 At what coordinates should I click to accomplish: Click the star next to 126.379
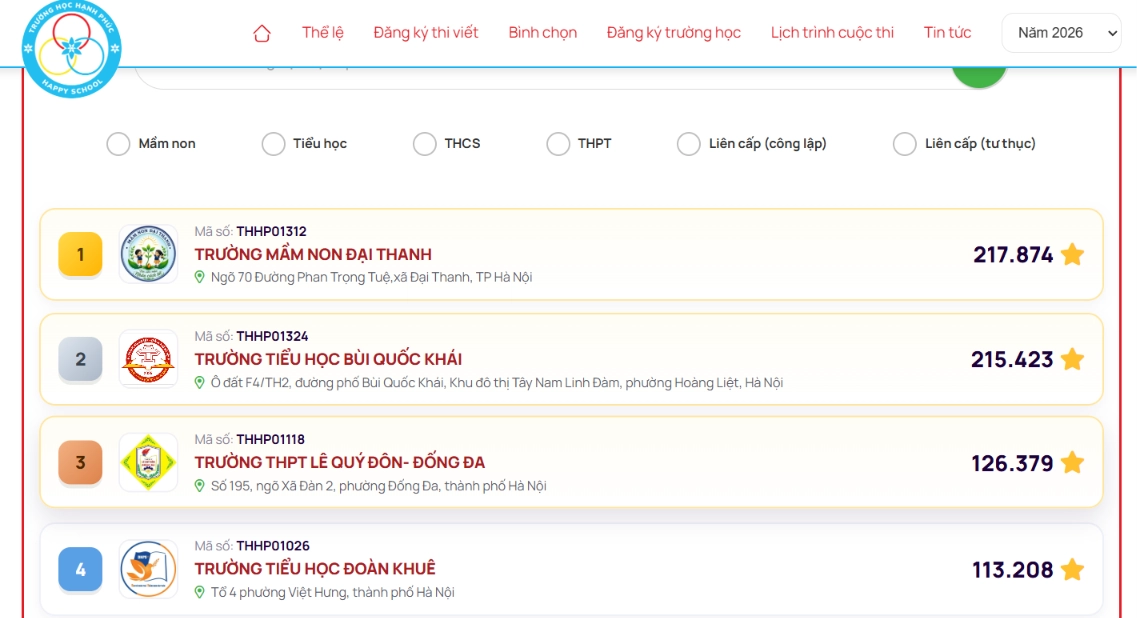(x=1072, y=463)
